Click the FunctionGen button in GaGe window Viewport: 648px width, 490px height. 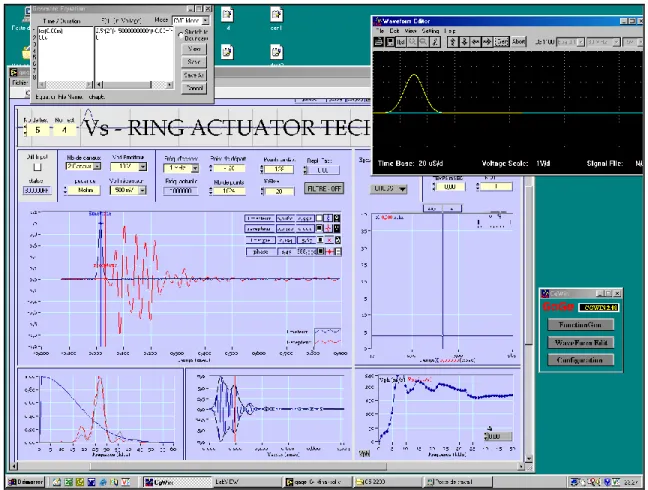click(x=580, y=325)
